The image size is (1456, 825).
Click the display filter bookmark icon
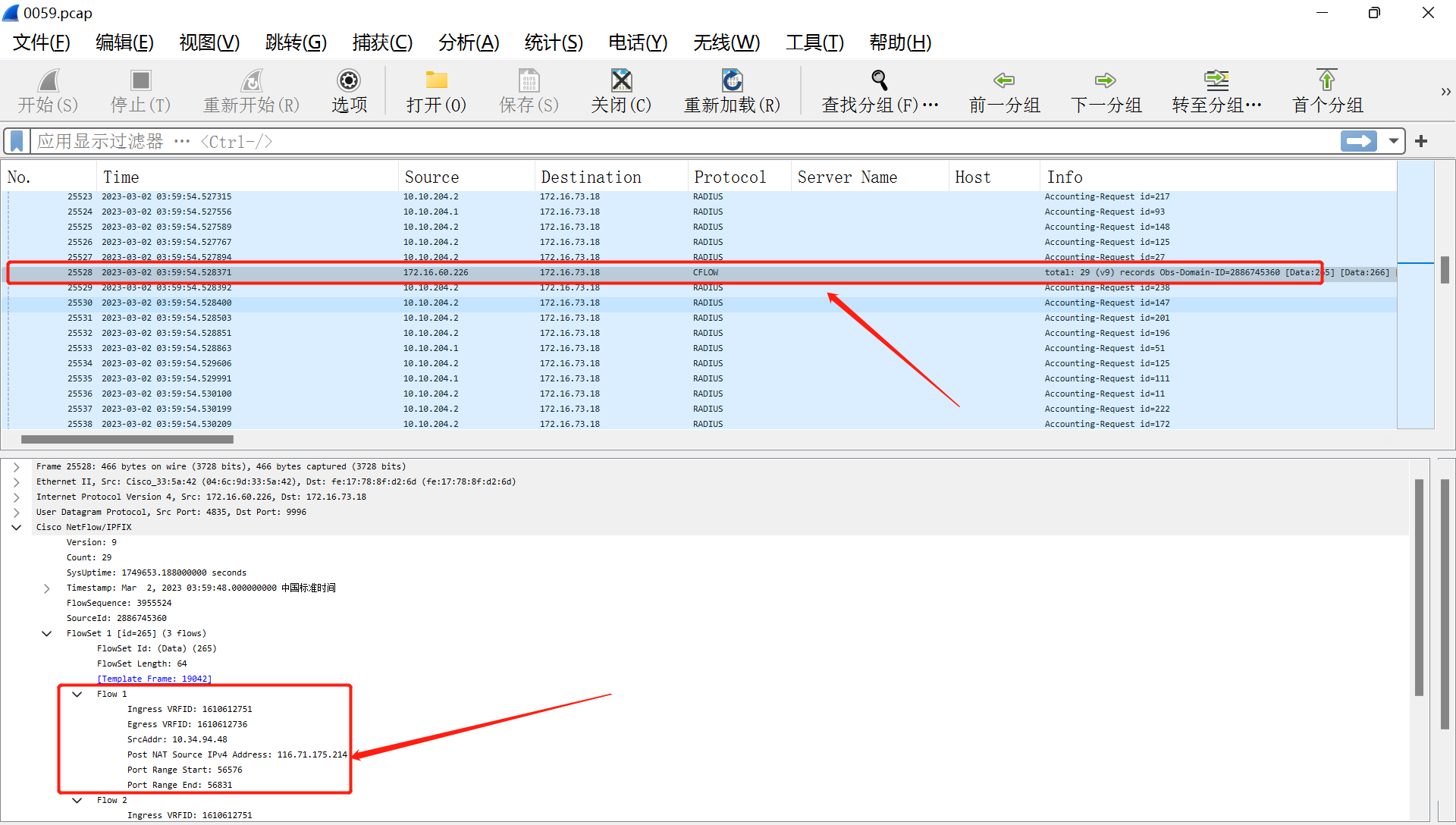point(17,141)
